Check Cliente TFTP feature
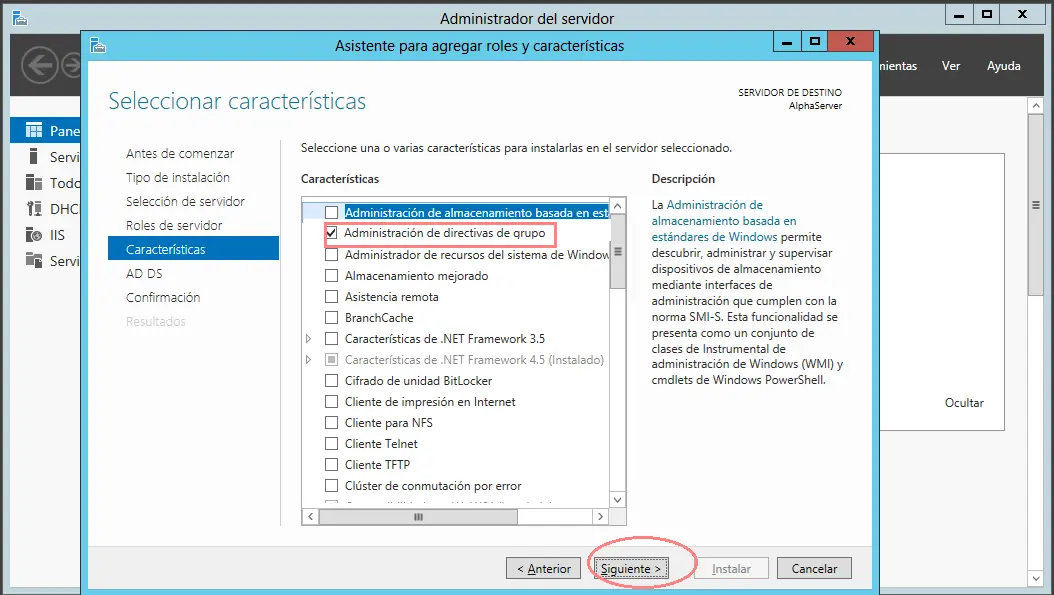The width and height of the screenshot is (1054, 595). coord(331,465)
